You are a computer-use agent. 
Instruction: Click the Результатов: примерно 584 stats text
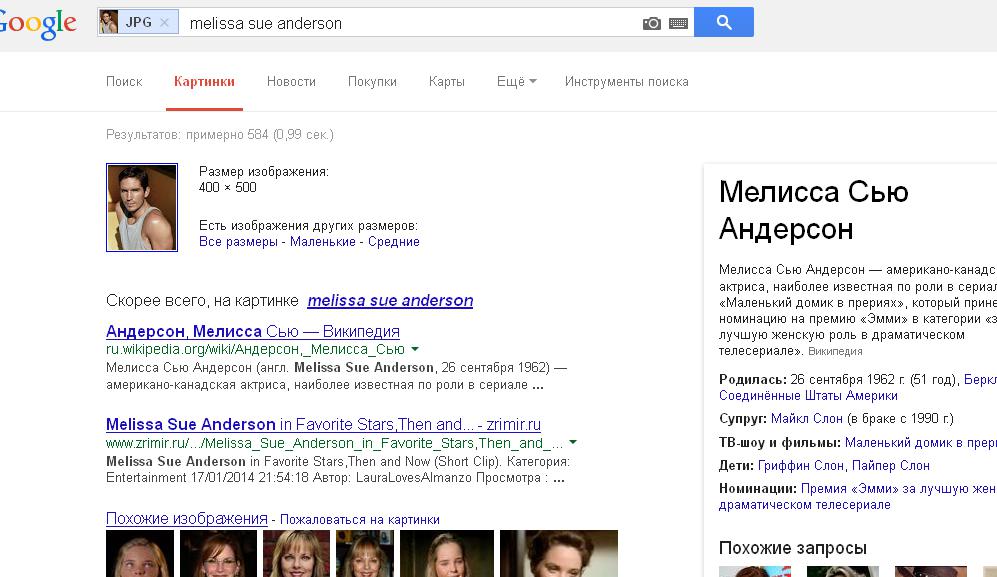(219, 135)
